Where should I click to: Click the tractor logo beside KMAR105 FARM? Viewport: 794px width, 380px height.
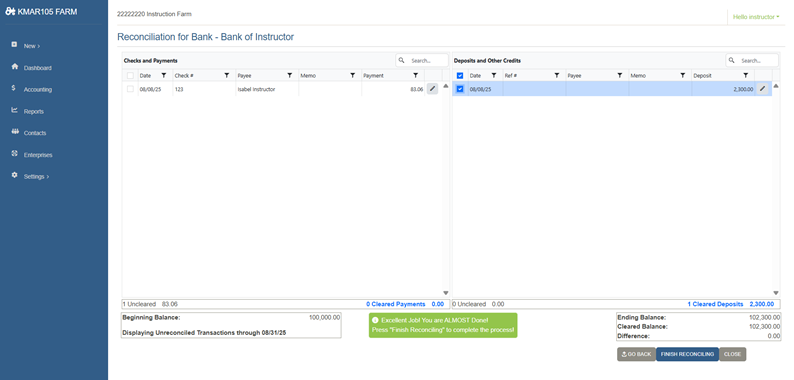[10, 12]
